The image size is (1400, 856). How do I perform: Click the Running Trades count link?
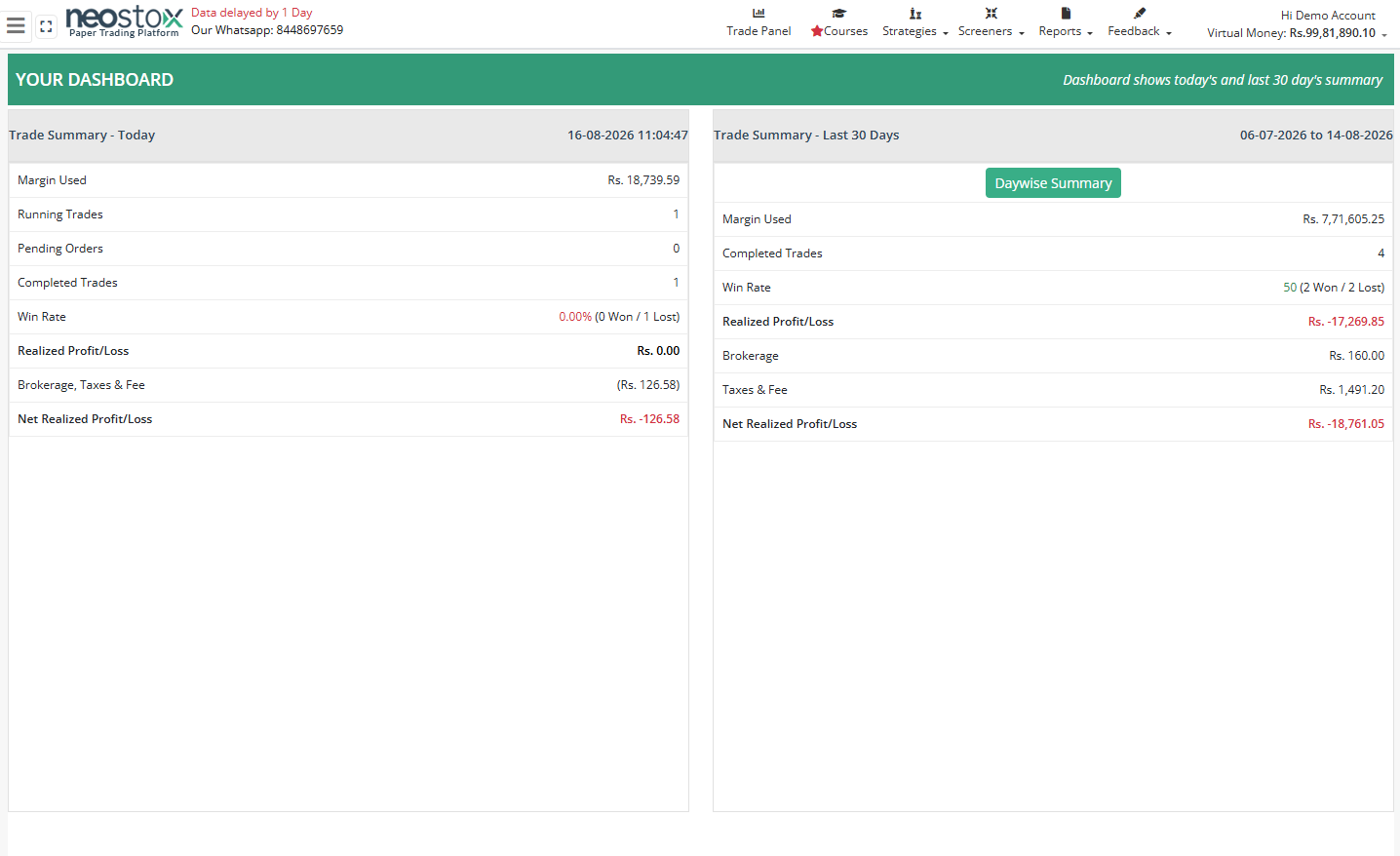(x=676, y=214)
